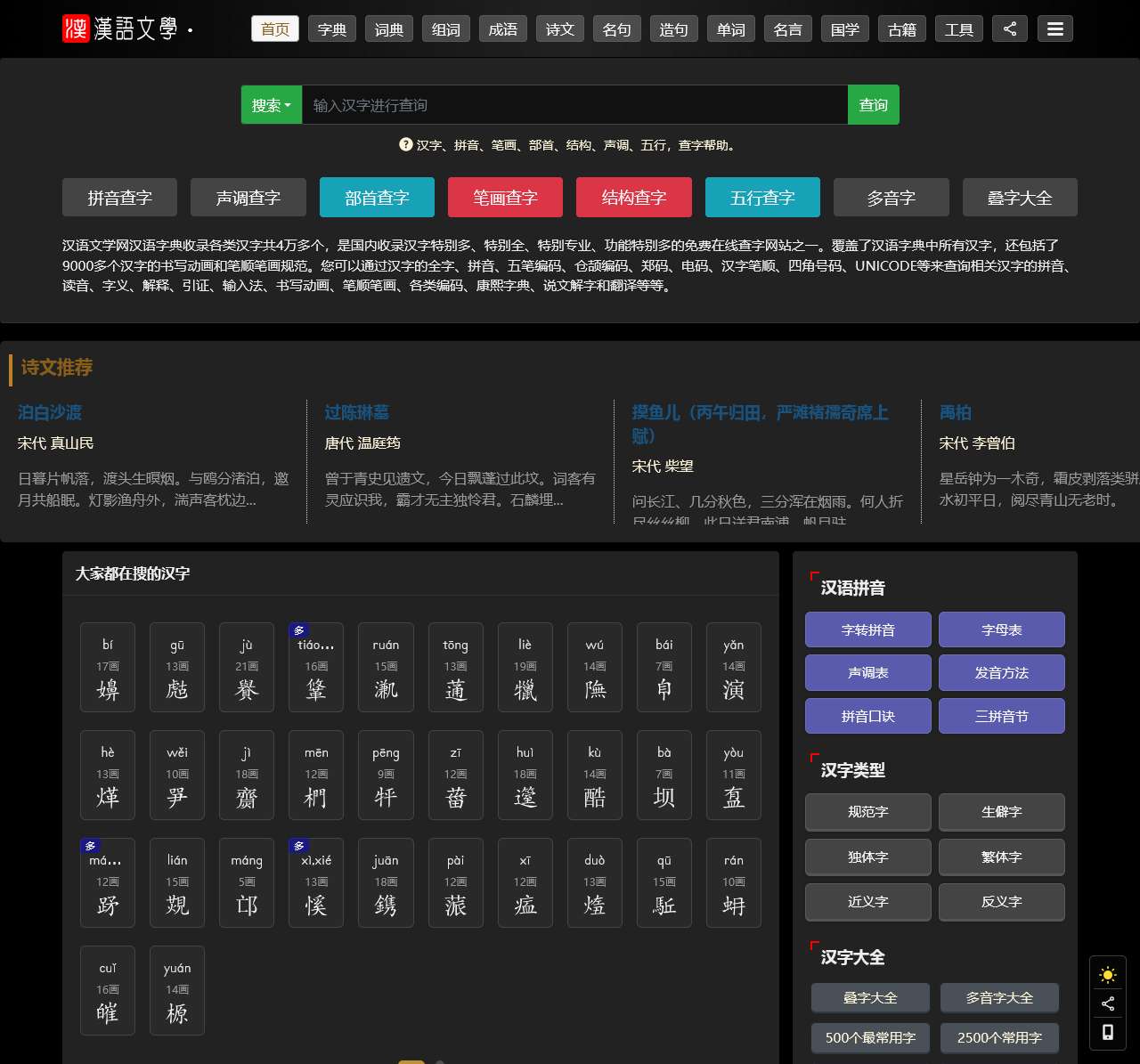Open the hamburger navigation menu

(1054, 28)
